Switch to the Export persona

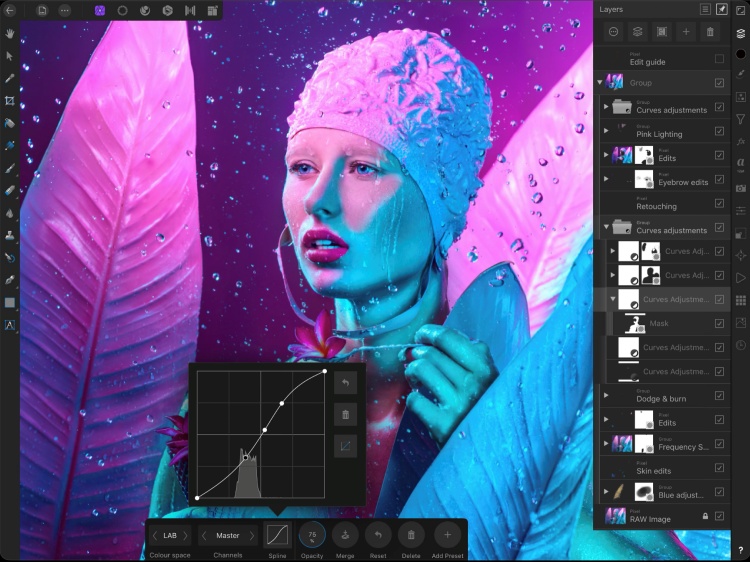(212, 10)
